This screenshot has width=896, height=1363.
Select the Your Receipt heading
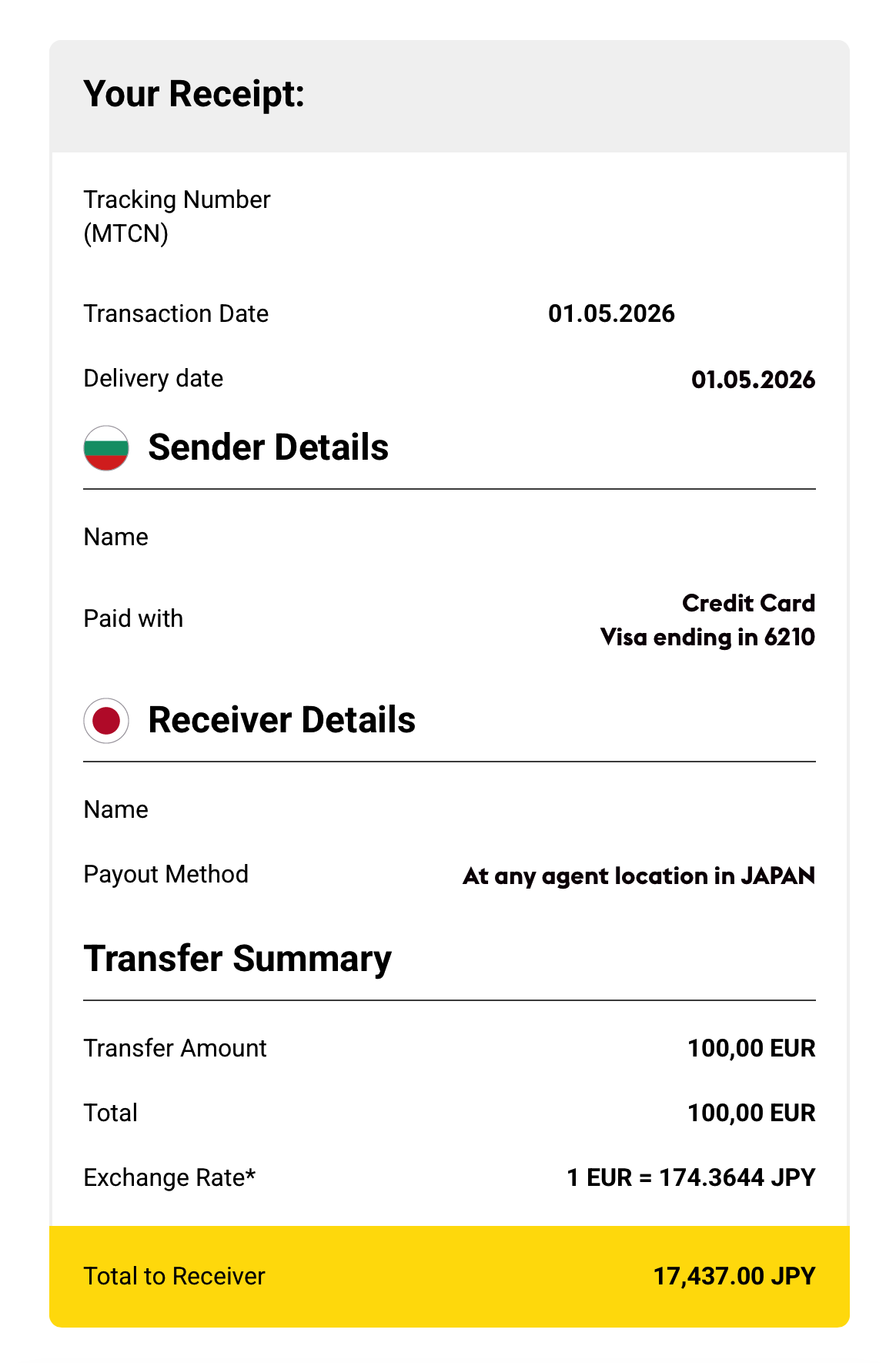point(194,94)
